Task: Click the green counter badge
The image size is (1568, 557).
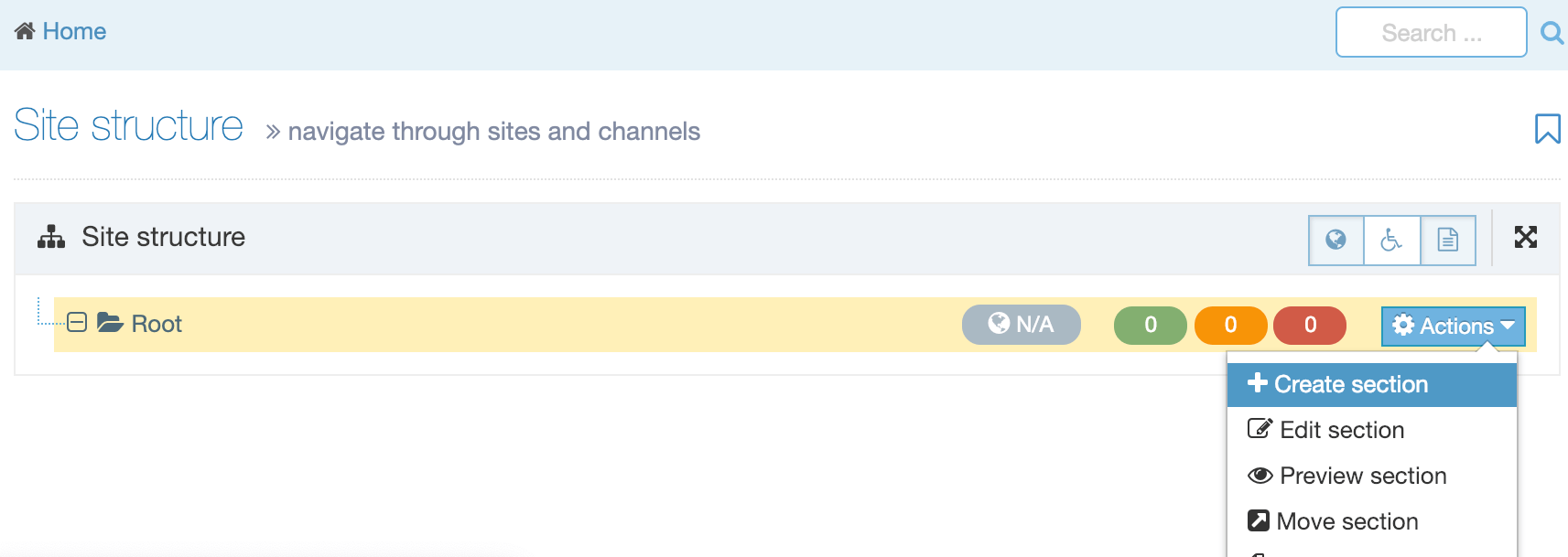Action: pyautogui.click(x=1150, y=325)
